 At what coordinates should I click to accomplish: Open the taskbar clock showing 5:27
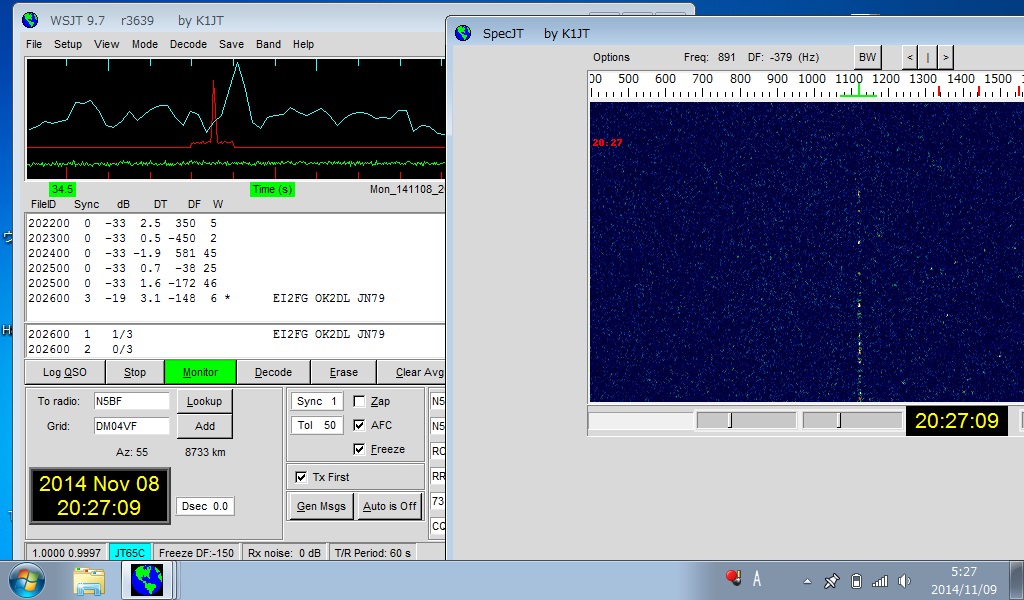click(x=964, y=580)
